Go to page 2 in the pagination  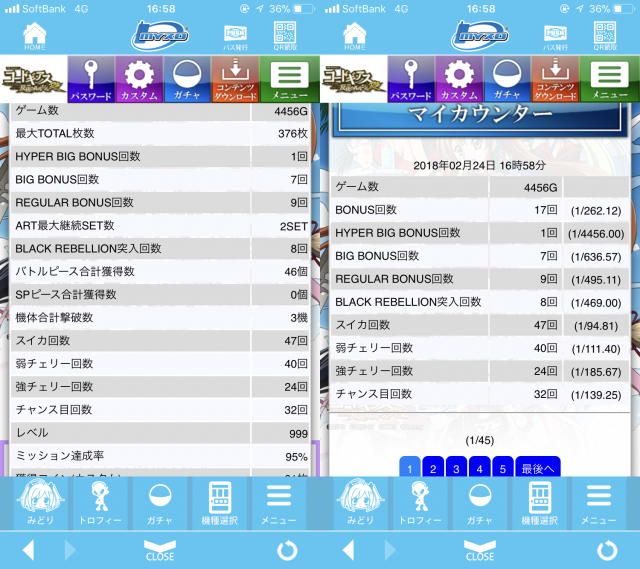pos(432,467)
